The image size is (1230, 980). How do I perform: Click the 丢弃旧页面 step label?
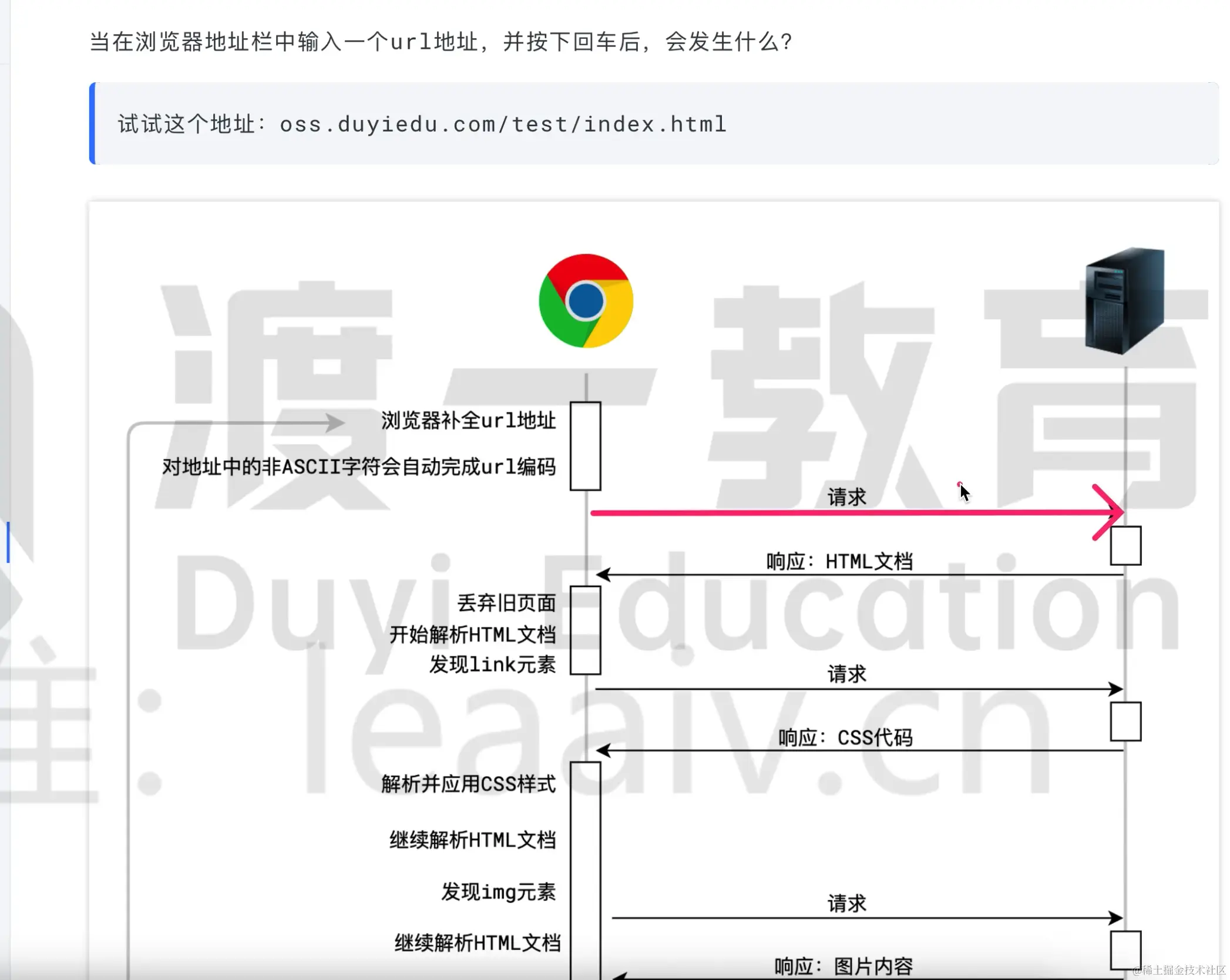506,603
